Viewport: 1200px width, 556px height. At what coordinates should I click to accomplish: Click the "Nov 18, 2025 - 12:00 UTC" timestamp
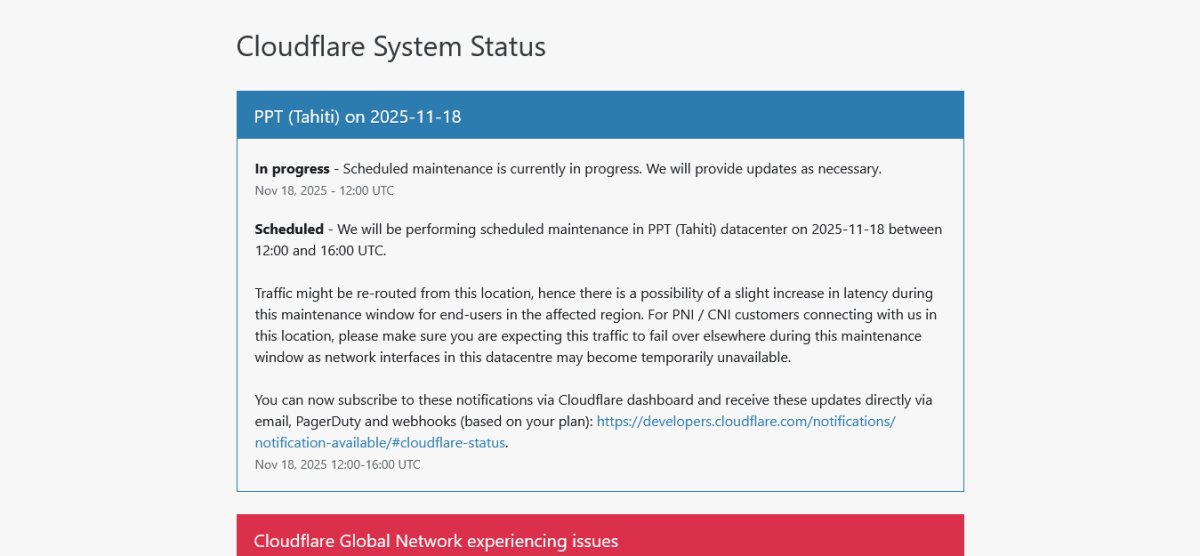point(324,190)
